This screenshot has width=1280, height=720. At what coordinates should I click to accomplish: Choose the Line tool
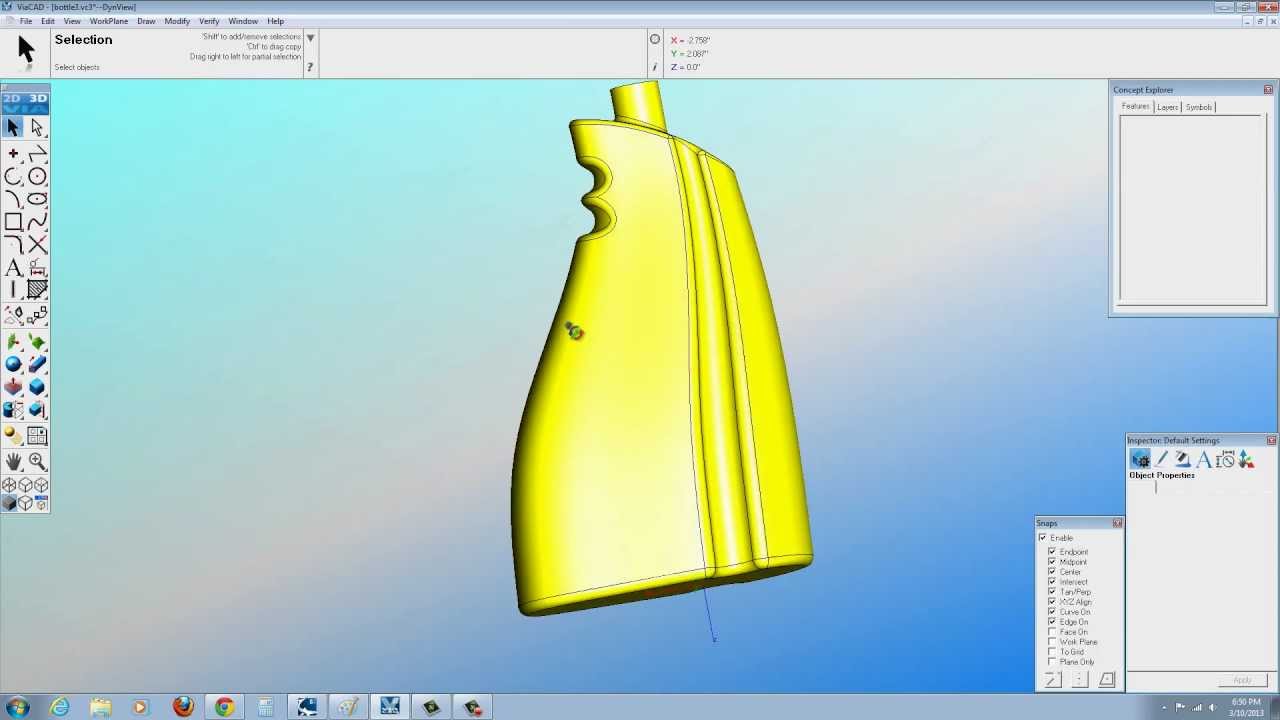[x=37, y=154]
